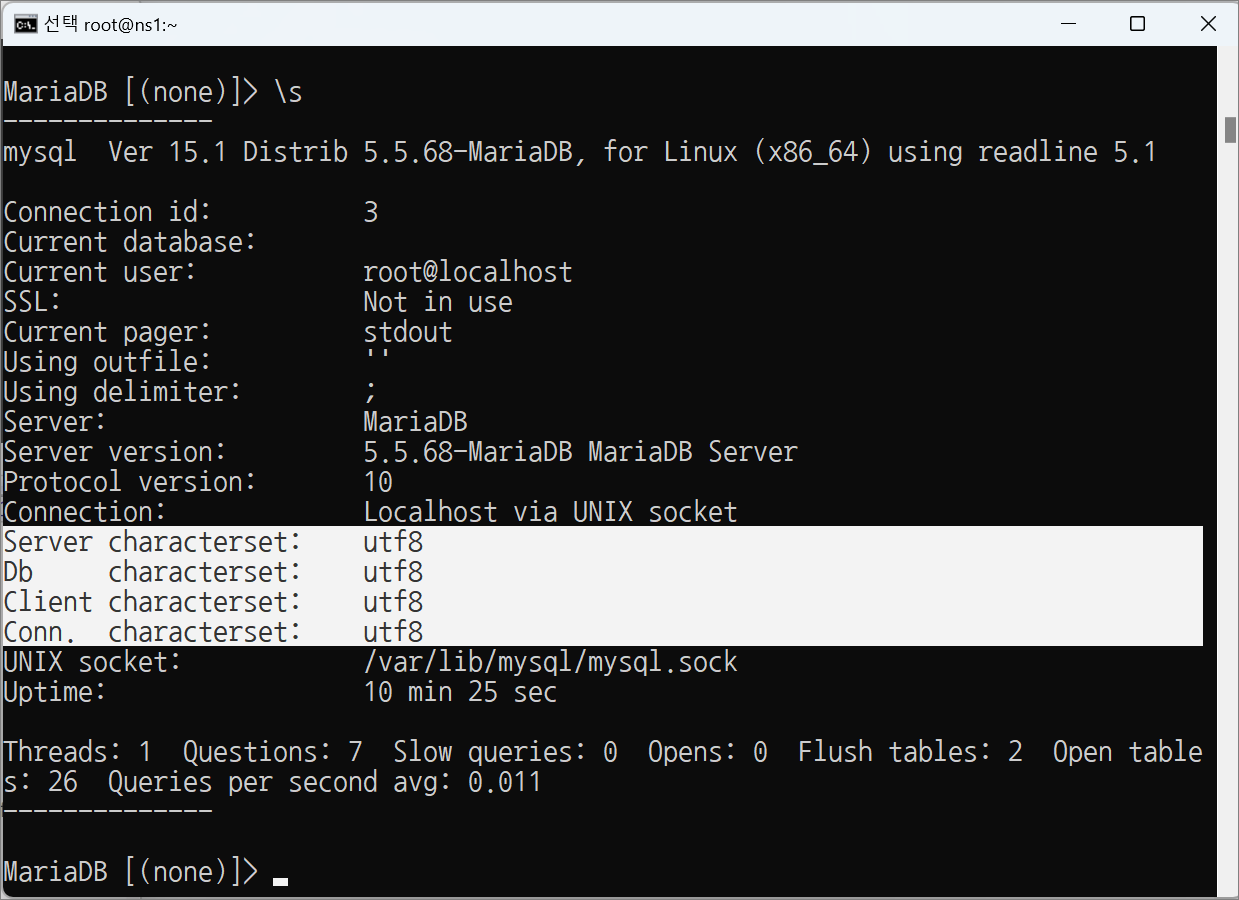1239x900 pixels.
Task: Click the Uptime 10 min 25 sec value
Action: (460, 692)
